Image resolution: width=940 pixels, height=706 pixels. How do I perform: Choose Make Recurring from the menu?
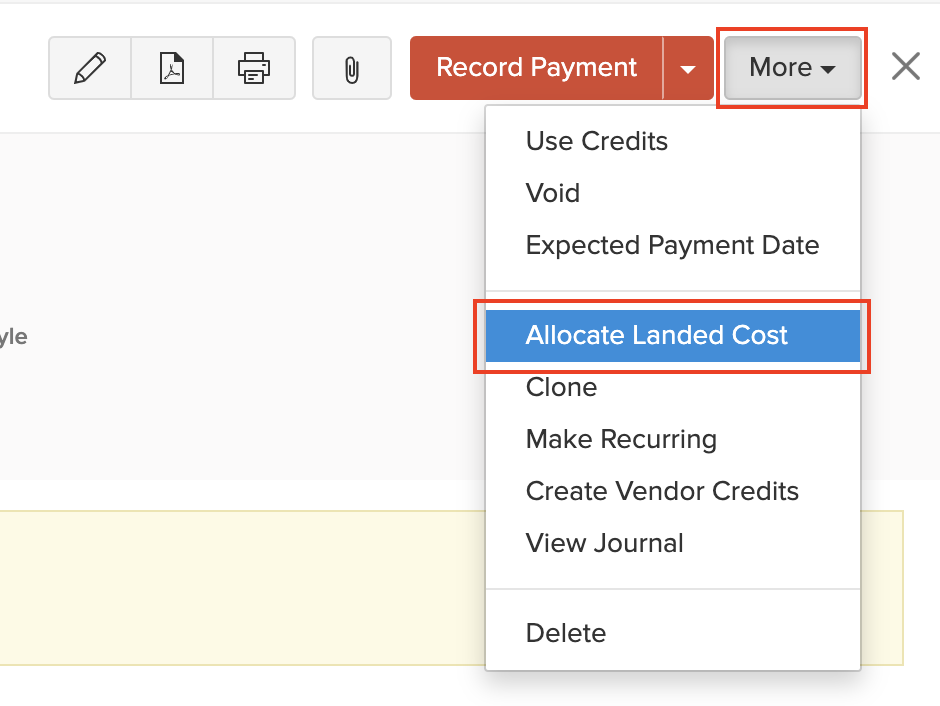point(621,439)
